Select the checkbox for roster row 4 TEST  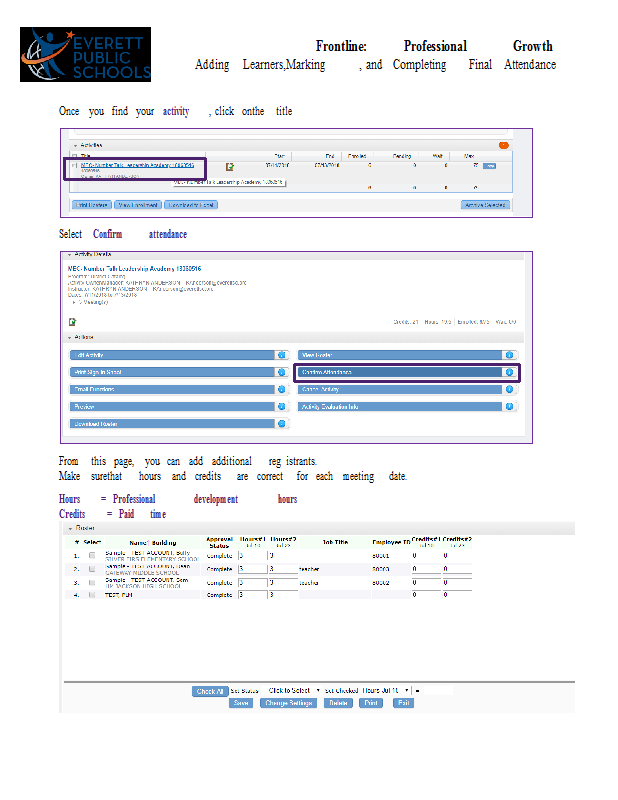point(92,595)
